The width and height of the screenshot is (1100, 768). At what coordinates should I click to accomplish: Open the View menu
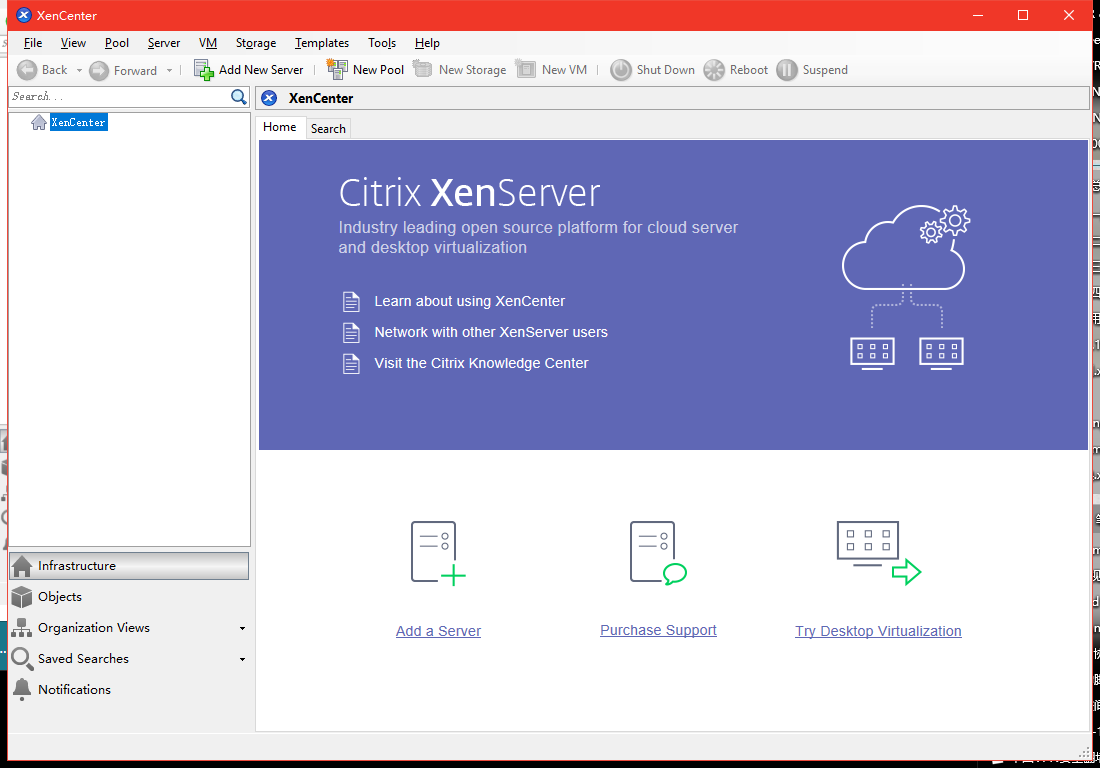(x=73, y=43)
